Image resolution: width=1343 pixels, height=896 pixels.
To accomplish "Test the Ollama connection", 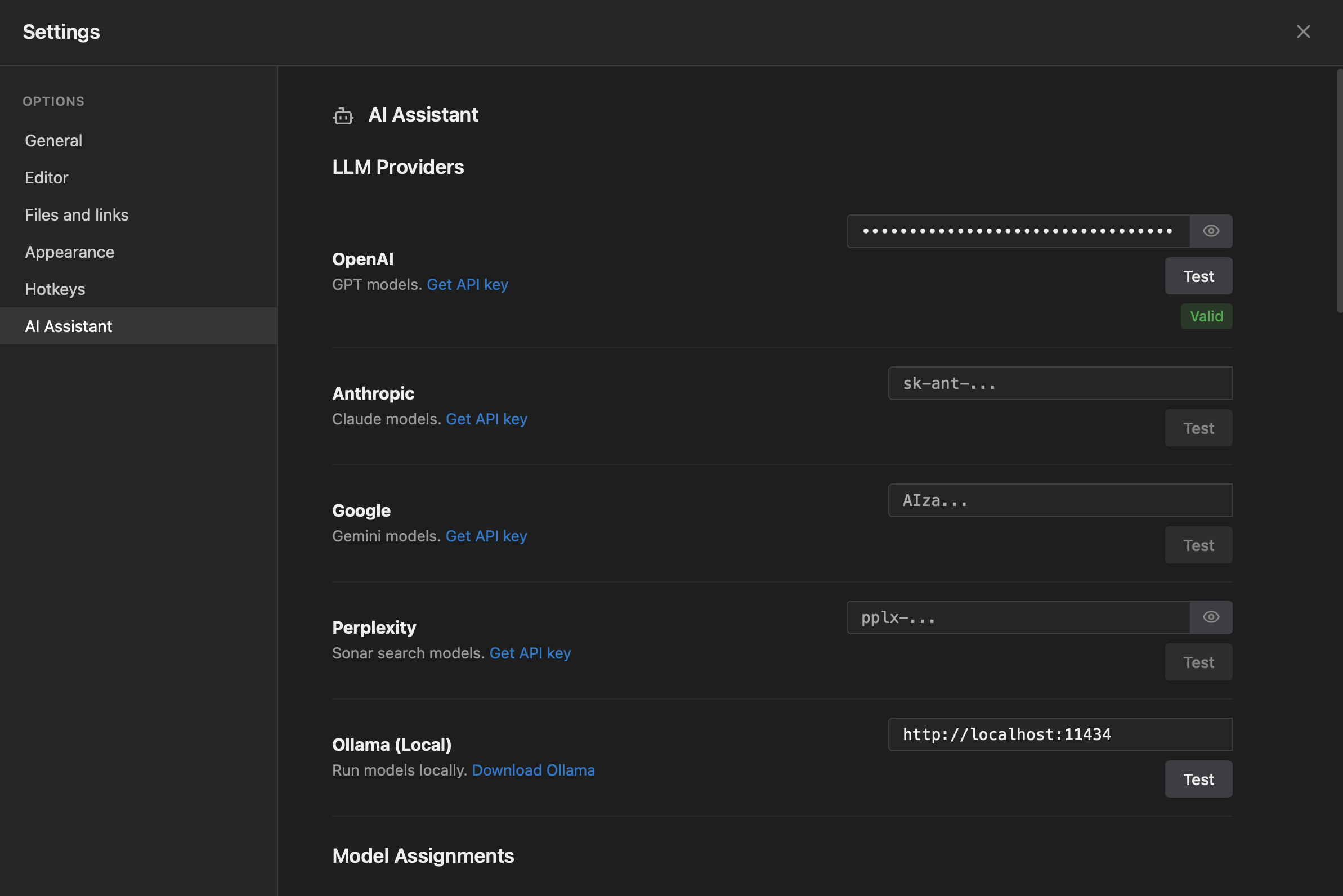I will (1198, 779).
